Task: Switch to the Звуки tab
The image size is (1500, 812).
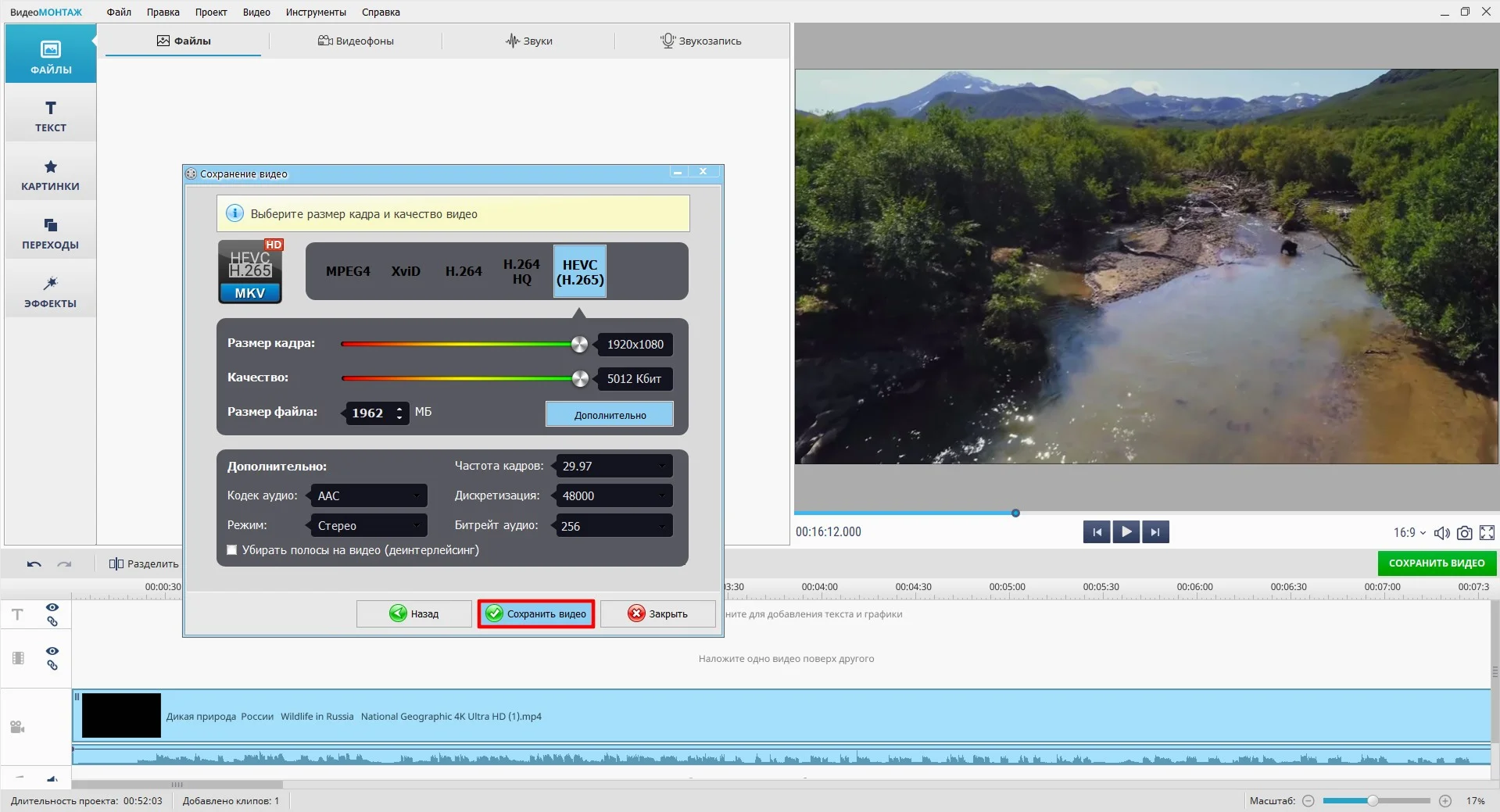Action: (528, 41)
